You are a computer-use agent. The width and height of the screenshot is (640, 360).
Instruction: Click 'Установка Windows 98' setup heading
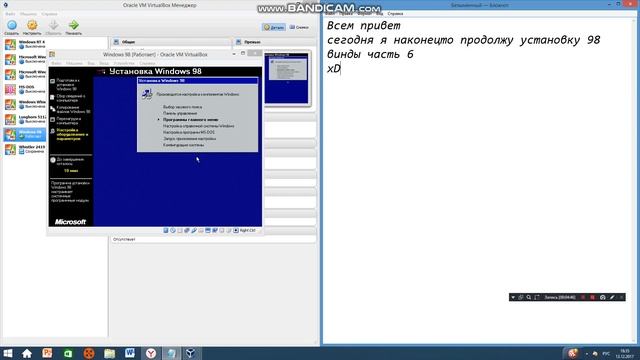click(x=155, y=71)
